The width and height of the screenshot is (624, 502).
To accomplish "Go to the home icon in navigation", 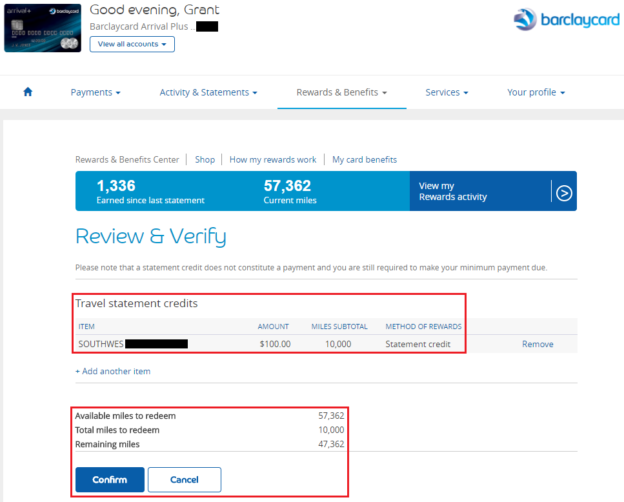I will [x=27, y=92].
